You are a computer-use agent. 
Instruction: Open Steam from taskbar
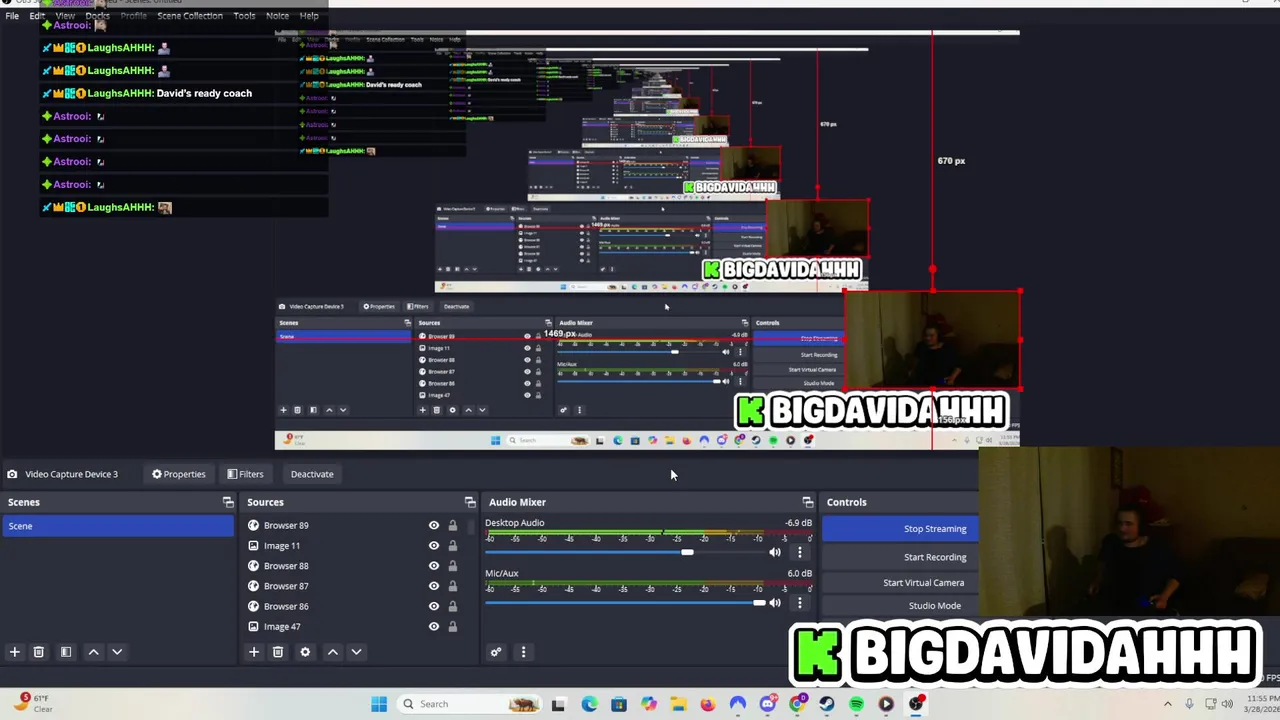[827, 704]
